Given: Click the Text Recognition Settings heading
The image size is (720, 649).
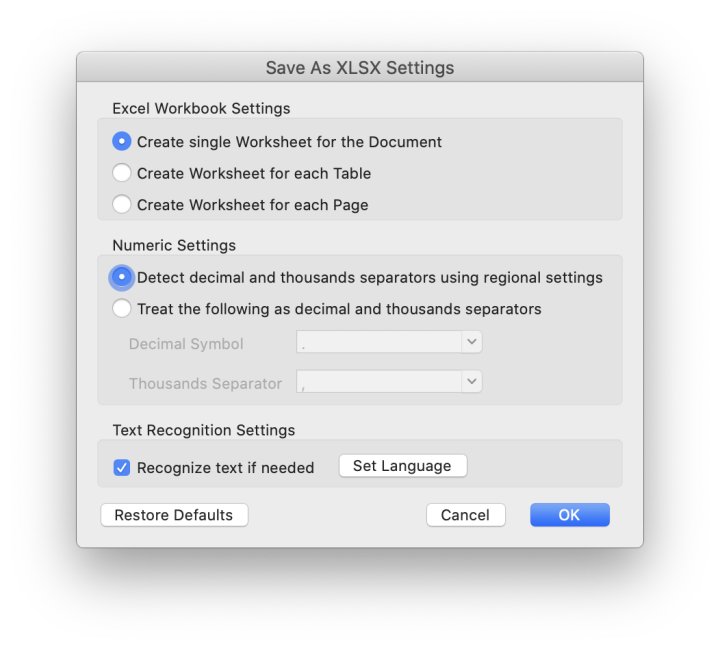Looking at the screenshot, I should (203, 430).
